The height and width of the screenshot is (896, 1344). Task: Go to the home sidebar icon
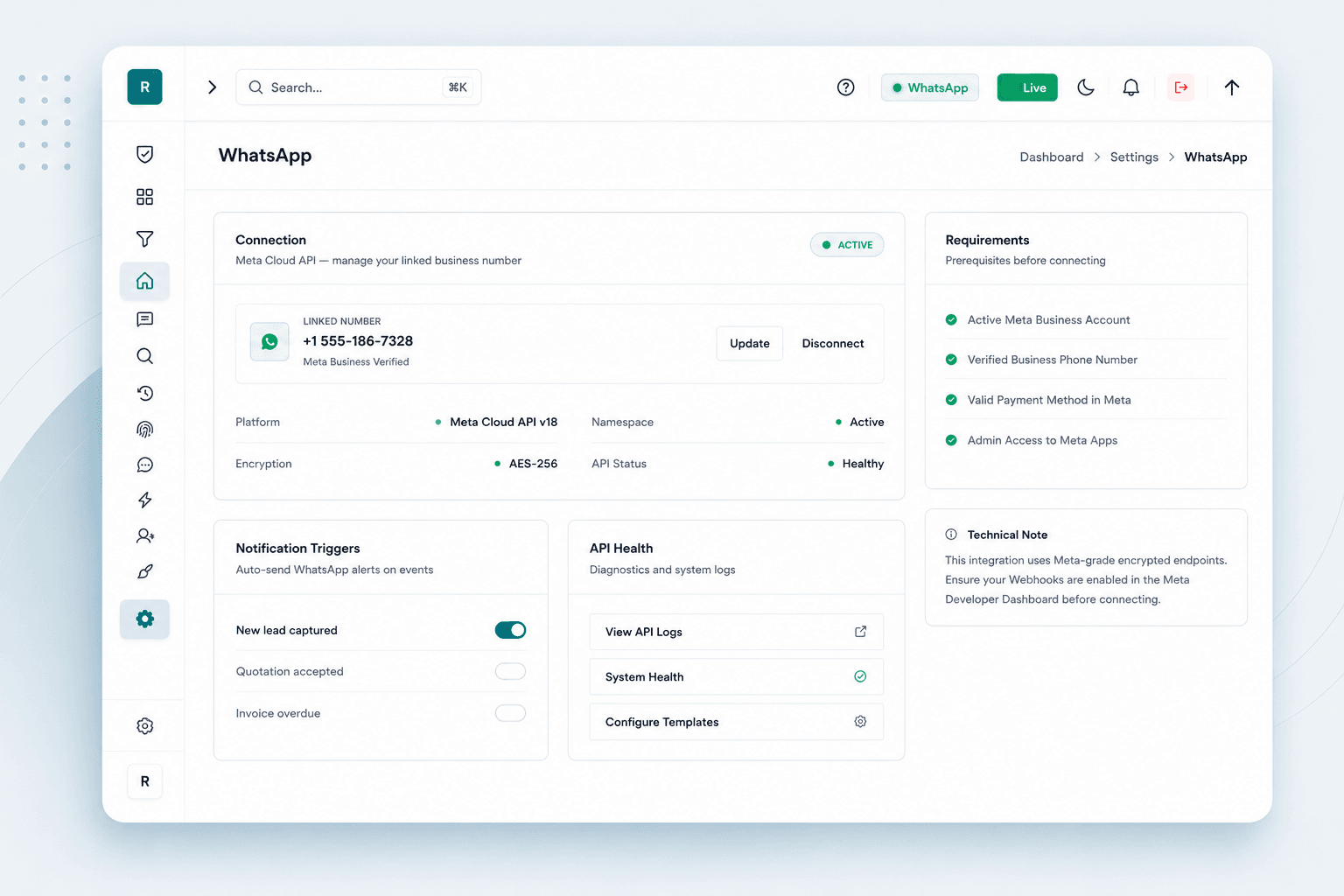coord(145,281)
